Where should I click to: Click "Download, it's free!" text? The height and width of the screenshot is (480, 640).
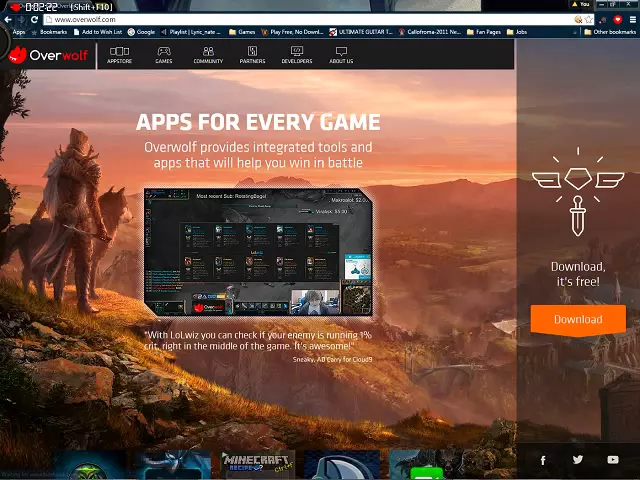[x=578, y=274]
